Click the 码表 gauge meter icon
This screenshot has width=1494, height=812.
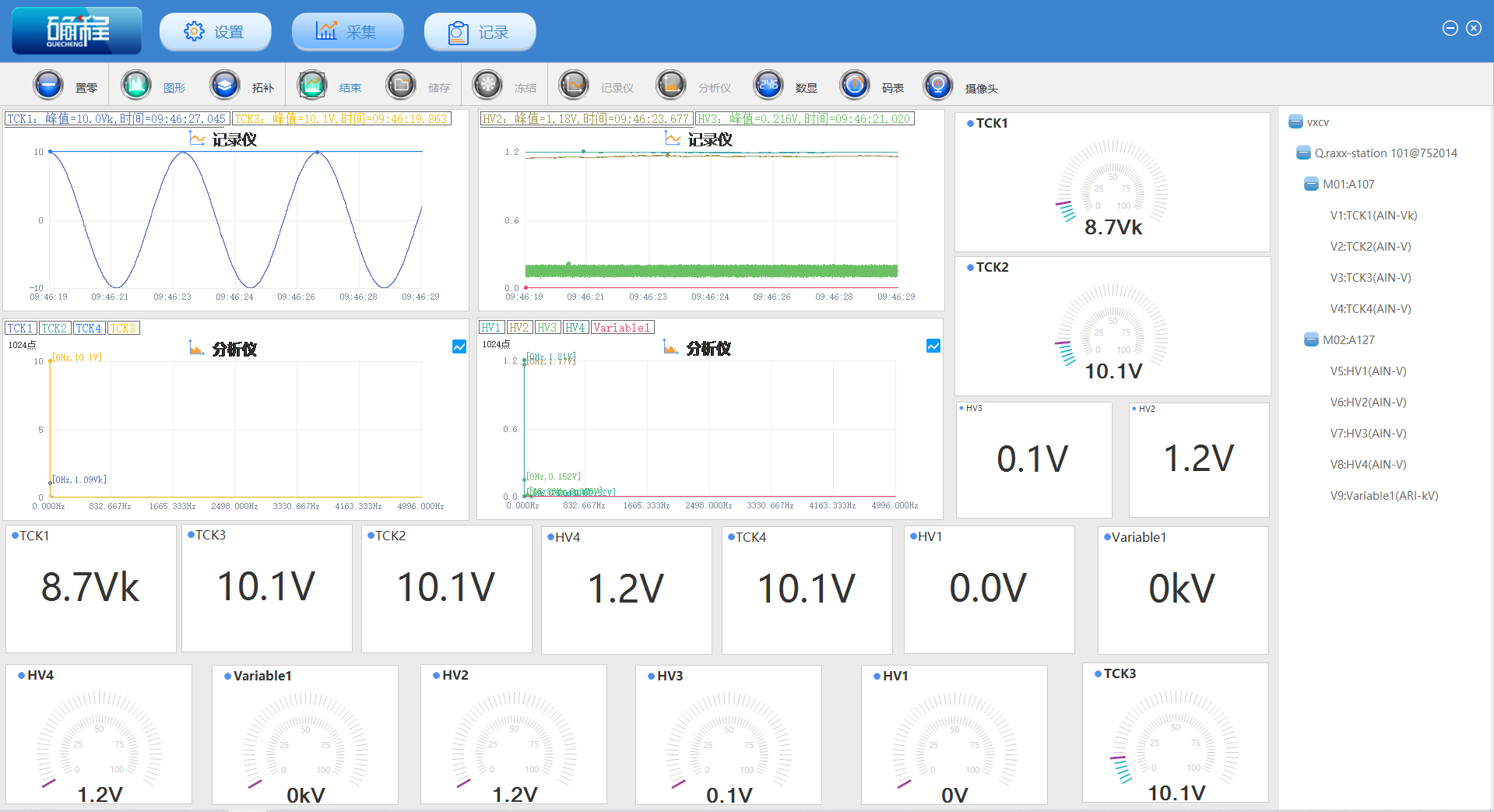tap(854, 85)
